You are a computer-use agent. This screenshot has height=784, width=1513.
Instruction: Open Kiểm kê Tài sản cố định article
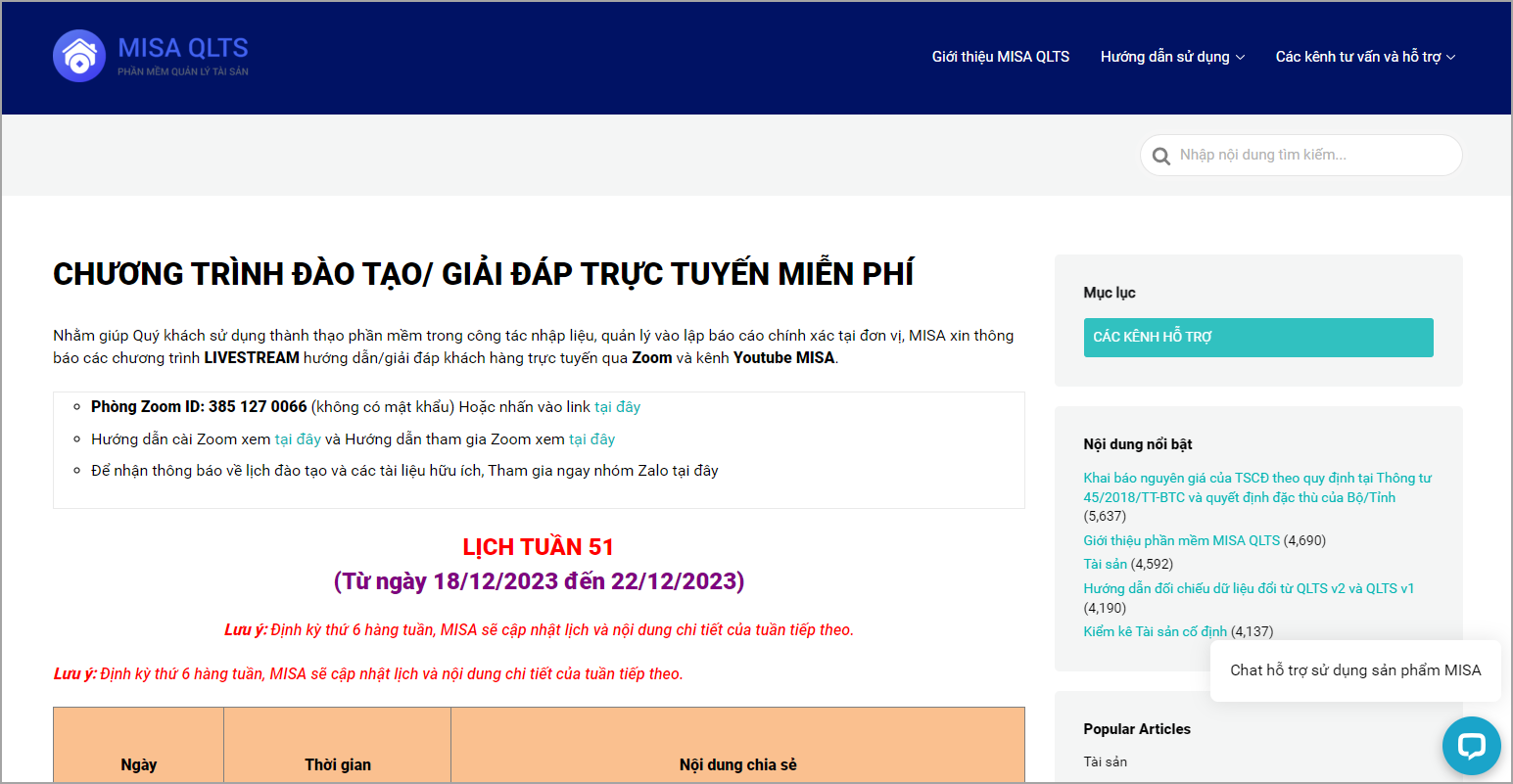(x=1155, y=631)
